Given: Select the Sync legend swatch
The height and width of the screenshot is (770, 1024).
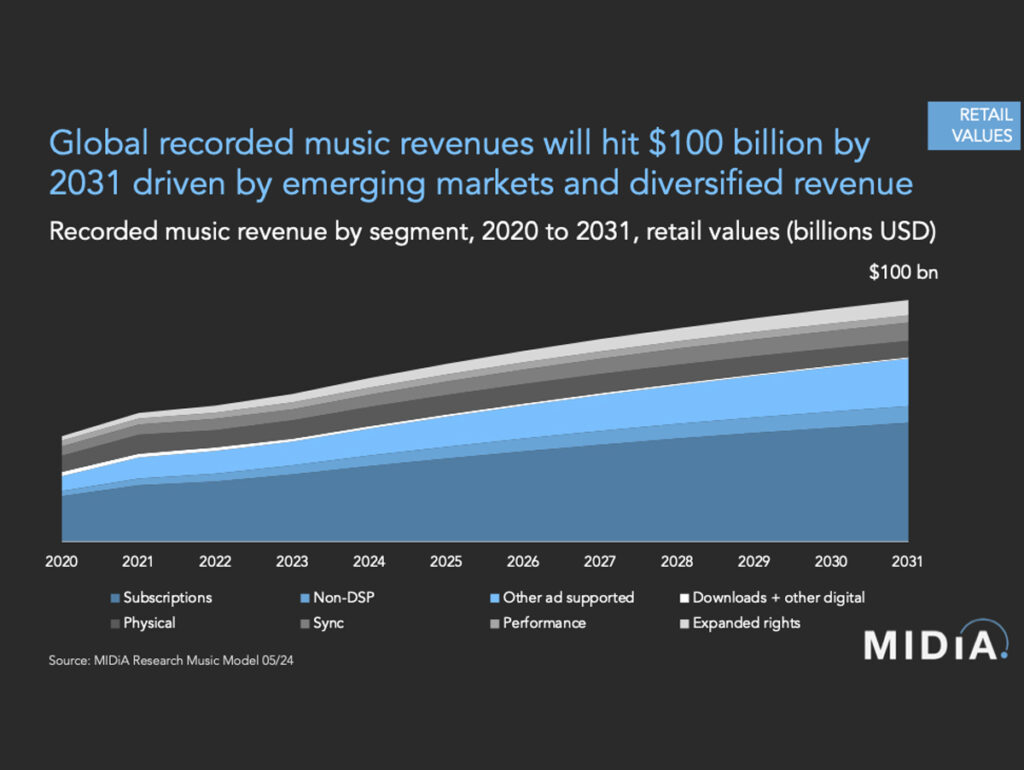Looking at the screenshot, I should 305,624.
